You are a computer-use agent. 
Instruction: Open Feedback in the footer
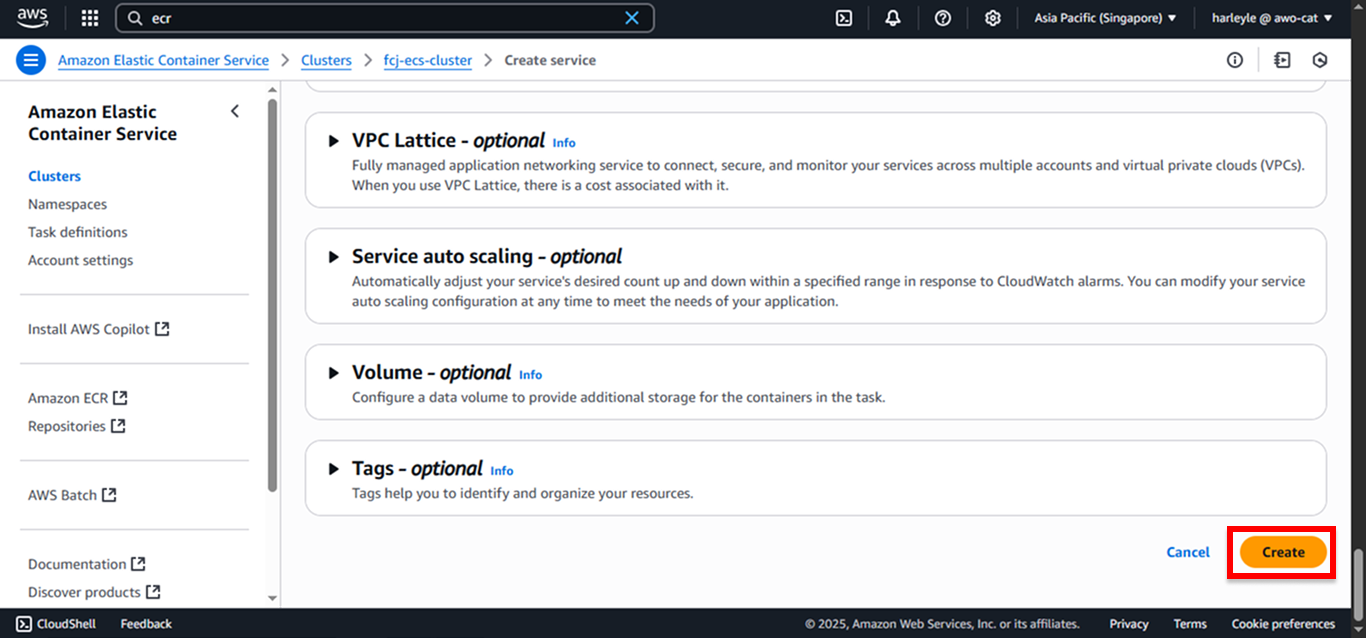pyautogui.click(x=146, y=624)
